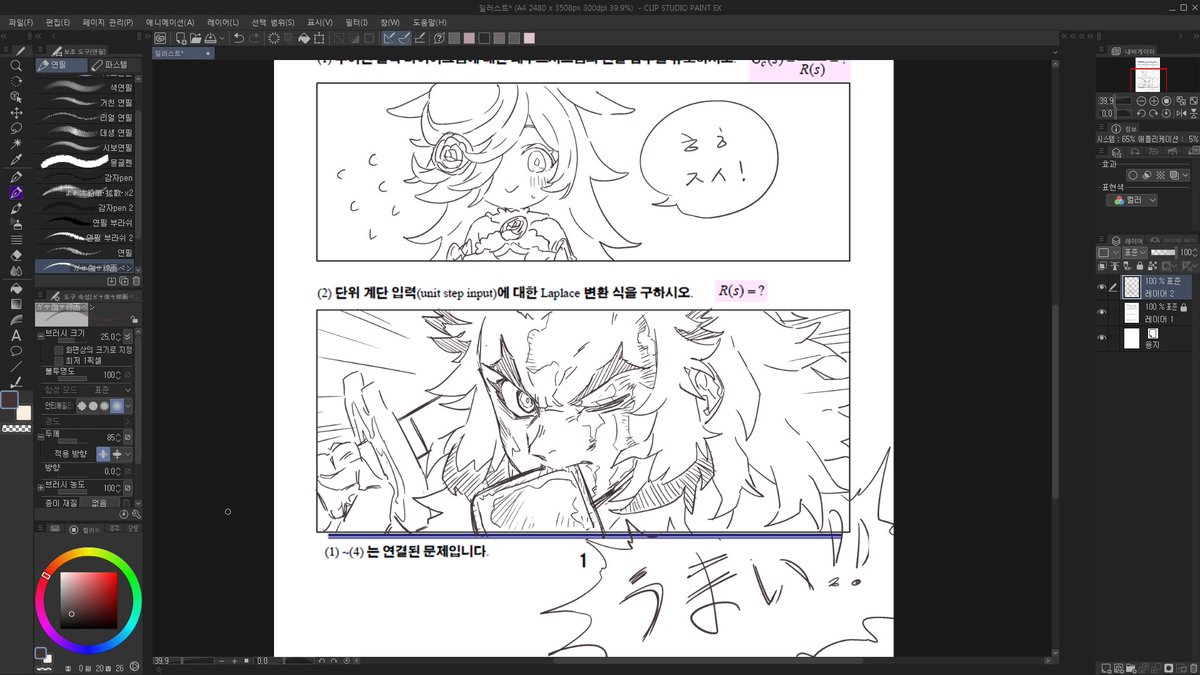Select the Text tool
The height and width of the screenshot is (675, 1200).
tap(16, 336)
